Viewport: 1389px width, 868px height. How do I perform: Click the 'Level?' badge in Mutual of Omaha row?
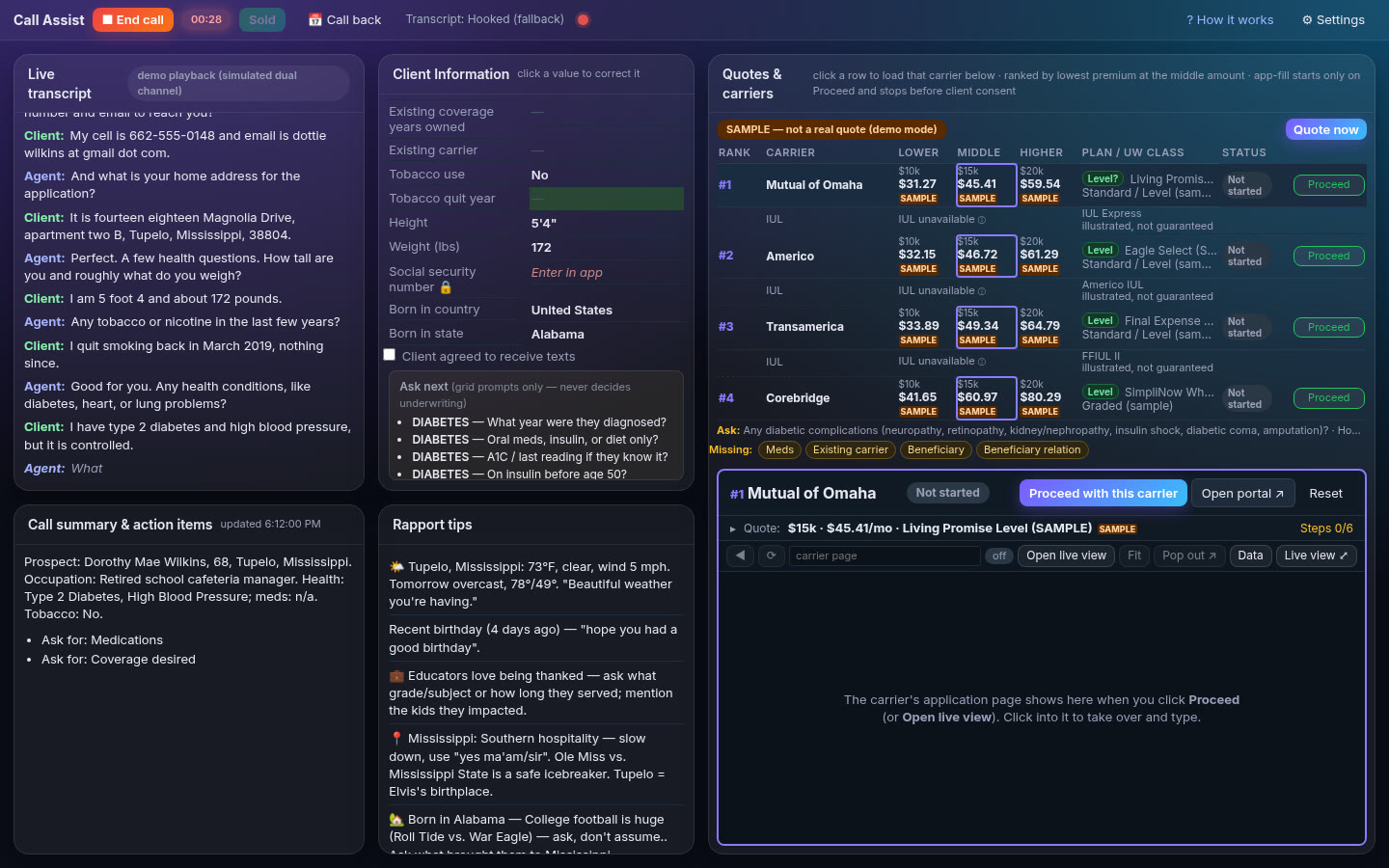click(x=1103, y=178)
